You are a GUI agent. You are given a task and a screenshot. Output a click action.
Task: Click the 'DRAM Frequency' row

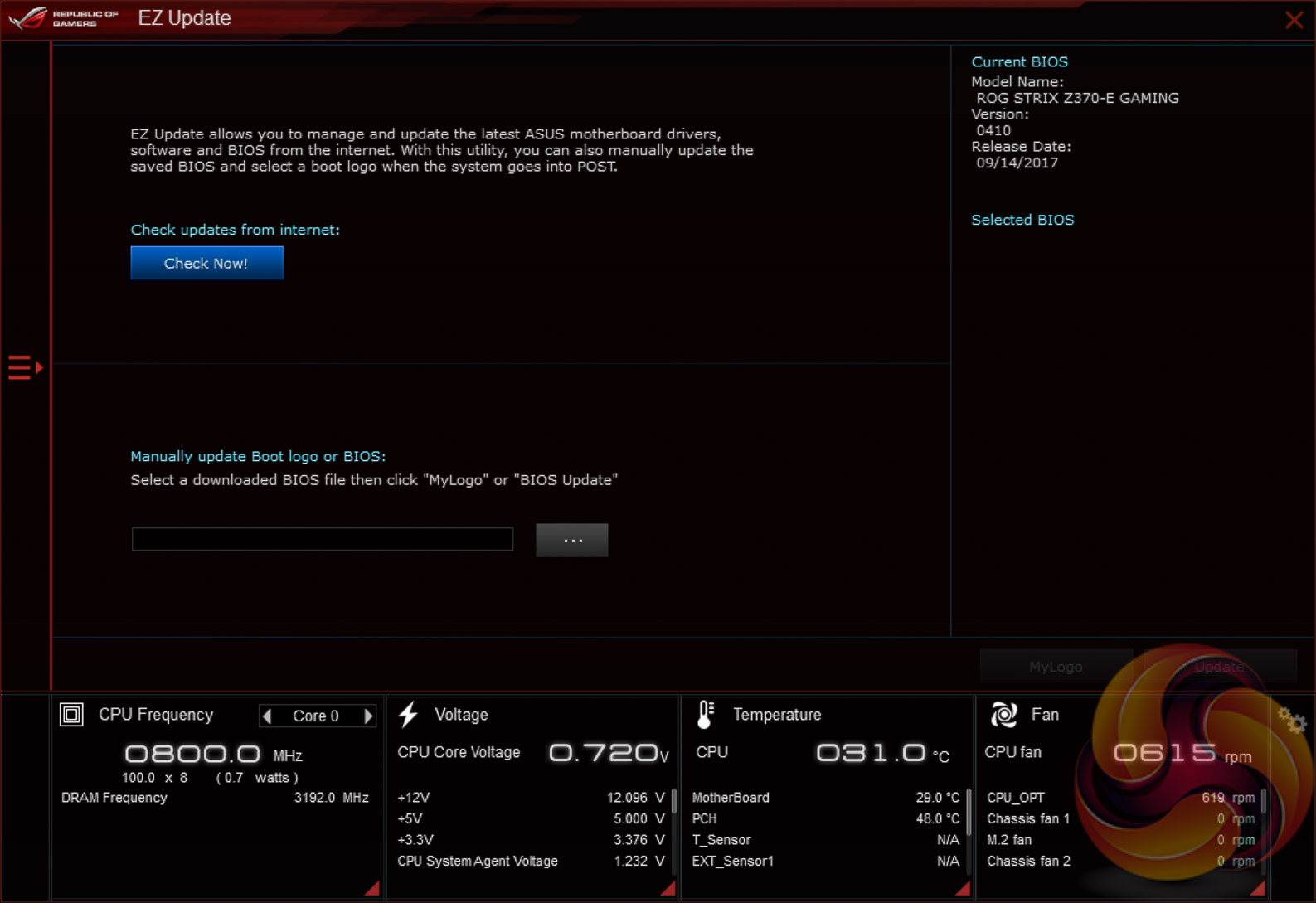coord(215,798)
